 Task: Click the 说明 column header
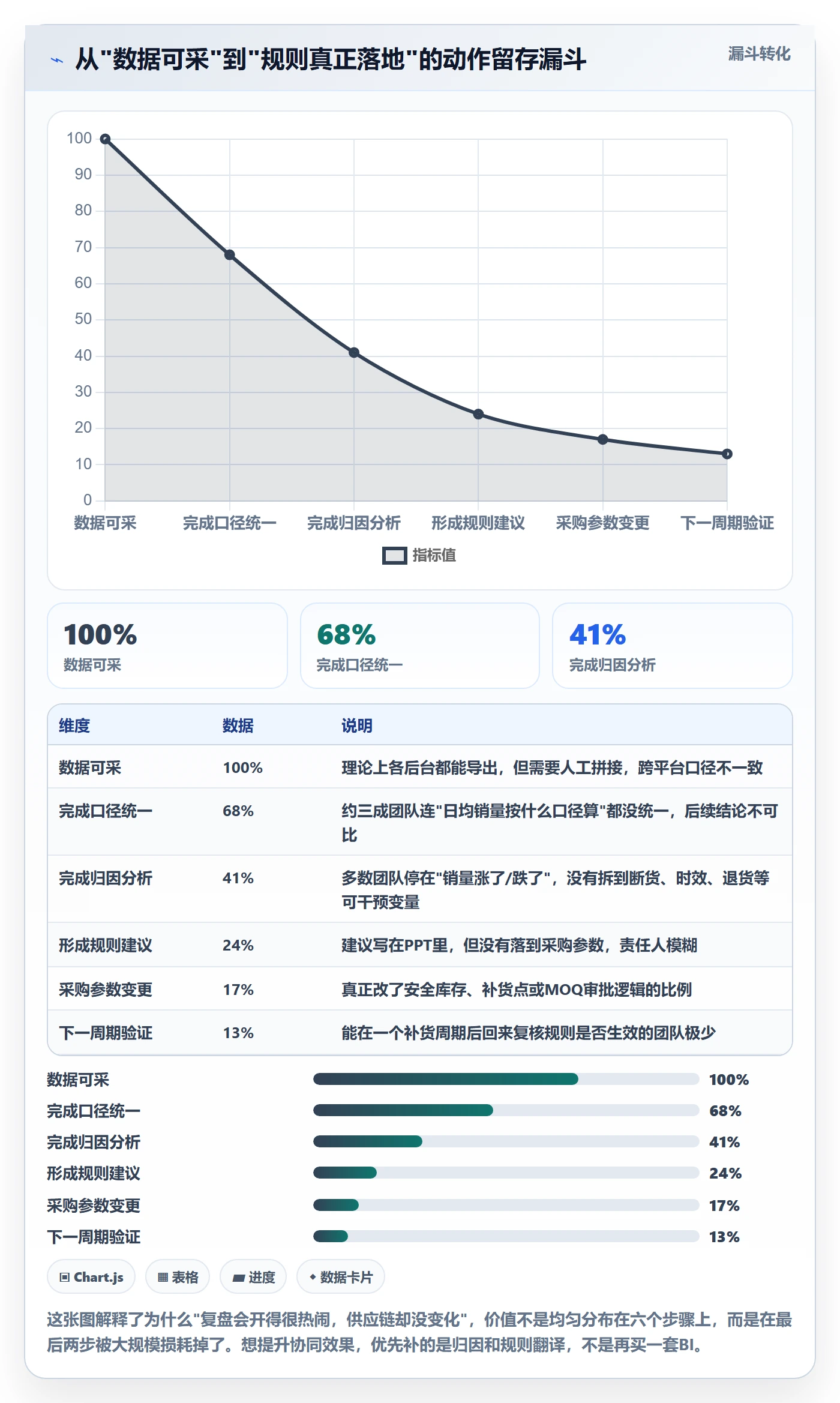[357, 726]
